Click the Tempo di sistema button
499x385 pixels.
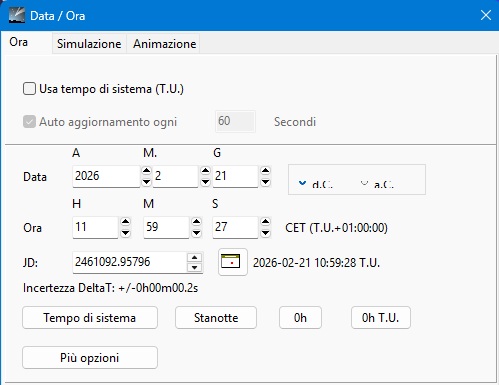tap(90, 318)
